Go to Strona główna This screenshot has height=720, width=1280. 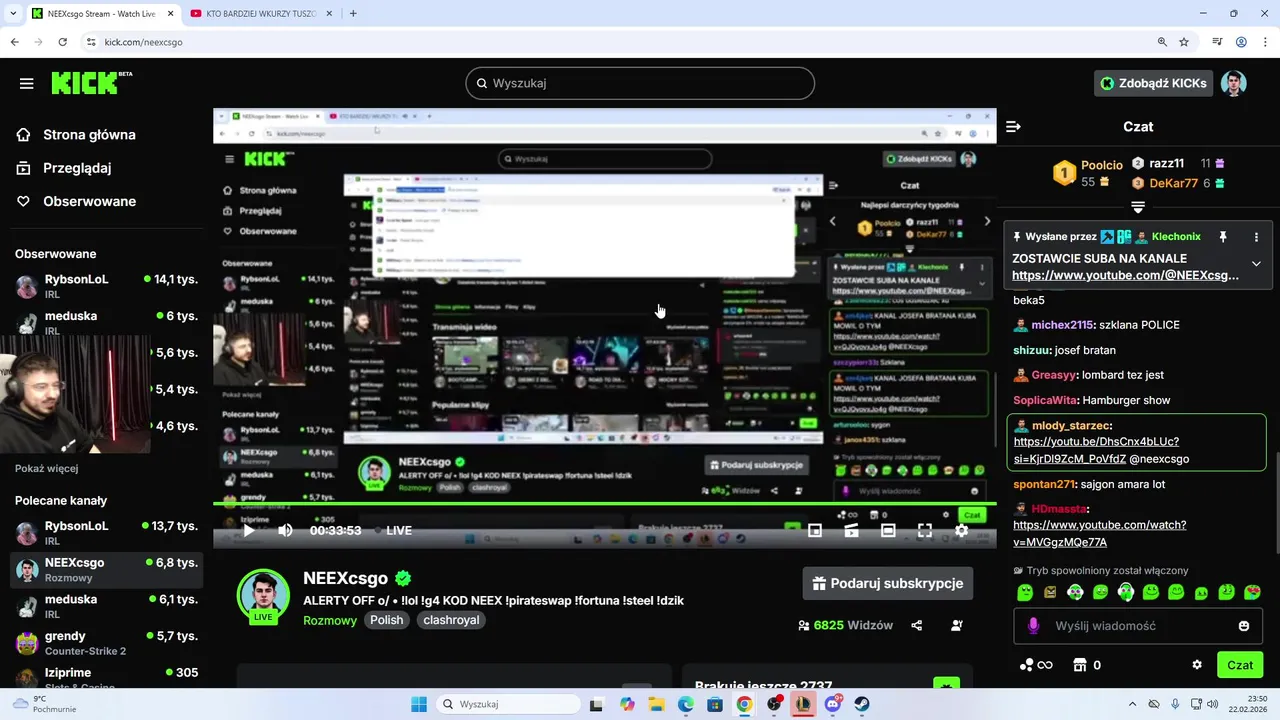tap(76, 135)
